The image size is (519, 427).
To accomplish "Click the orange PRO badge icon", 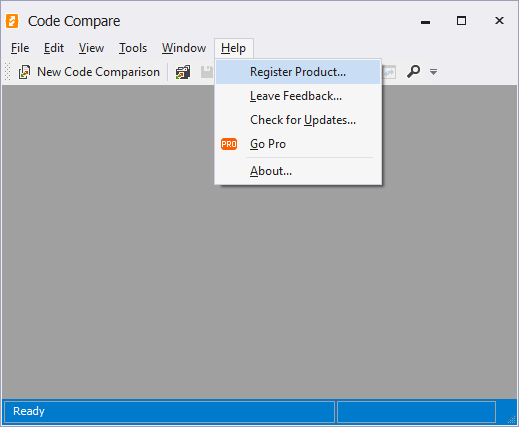I will [229, 144].
